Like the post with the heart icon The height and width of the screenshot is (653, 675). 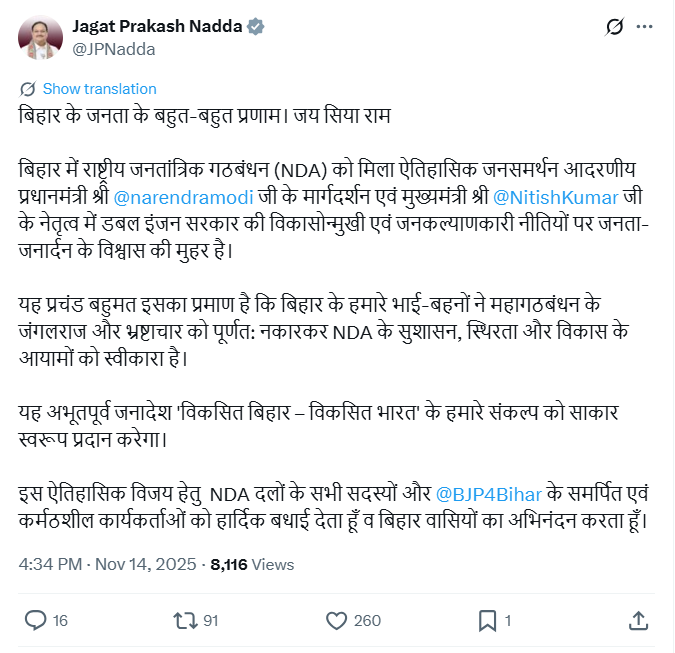point(336,621)
